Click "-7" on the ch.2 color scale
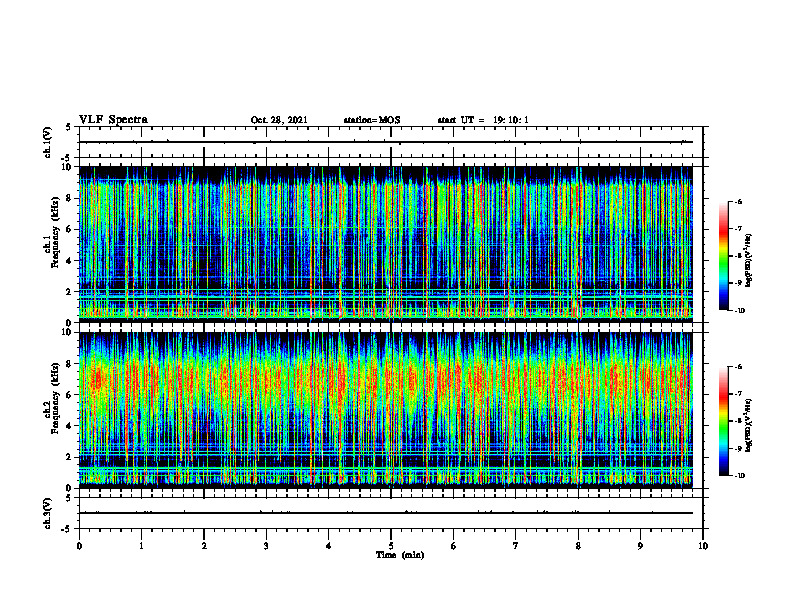The image size is (792, 612). tap(738, 394)
